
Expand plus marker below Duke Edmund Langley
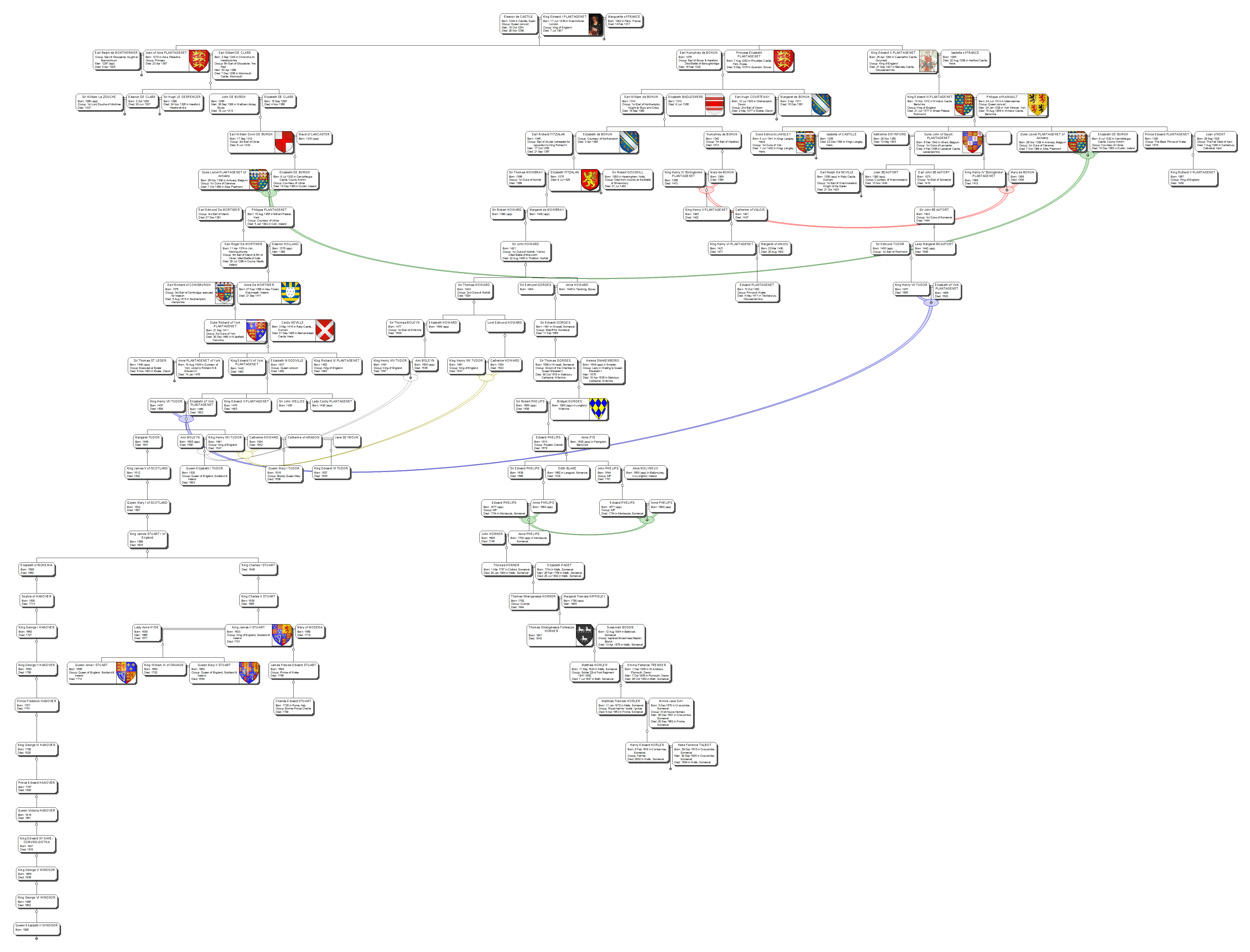816,158
